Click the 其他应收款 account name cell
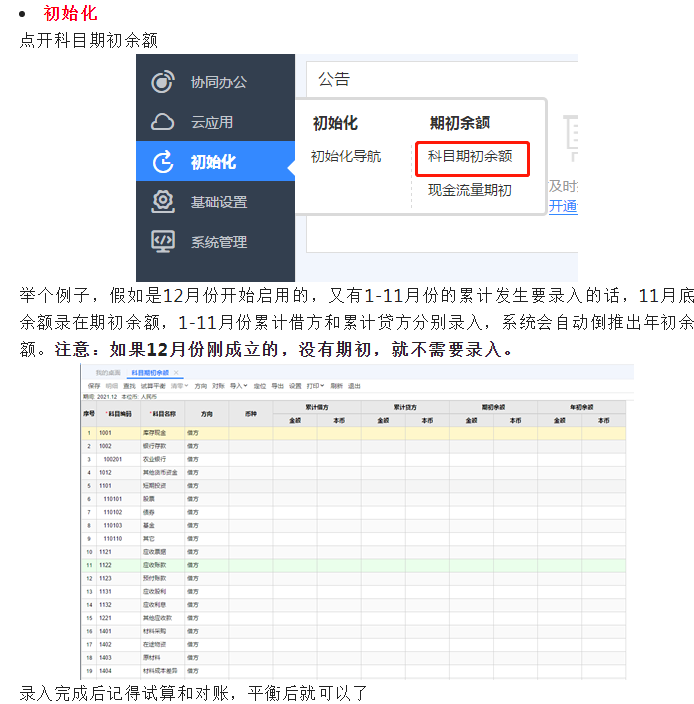The width and height of the screenshot is (694, 704). click(x=163, y=618)
